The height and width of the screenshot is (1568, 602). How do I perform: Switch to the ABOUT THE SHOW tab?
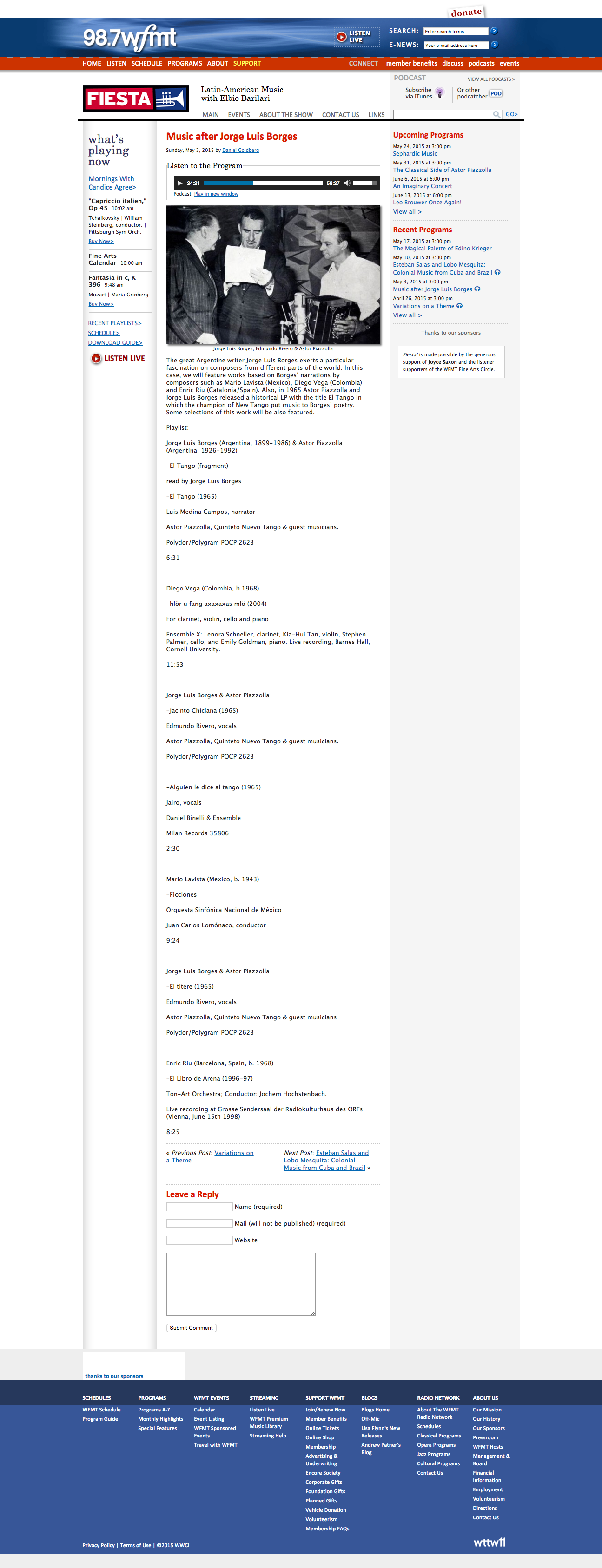click(x=286, y=115)
